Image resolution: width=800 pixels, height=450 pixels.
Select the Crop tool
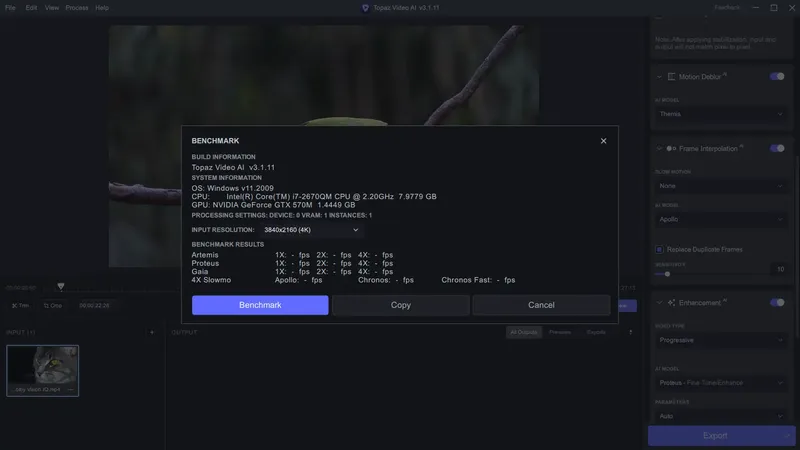53,306
